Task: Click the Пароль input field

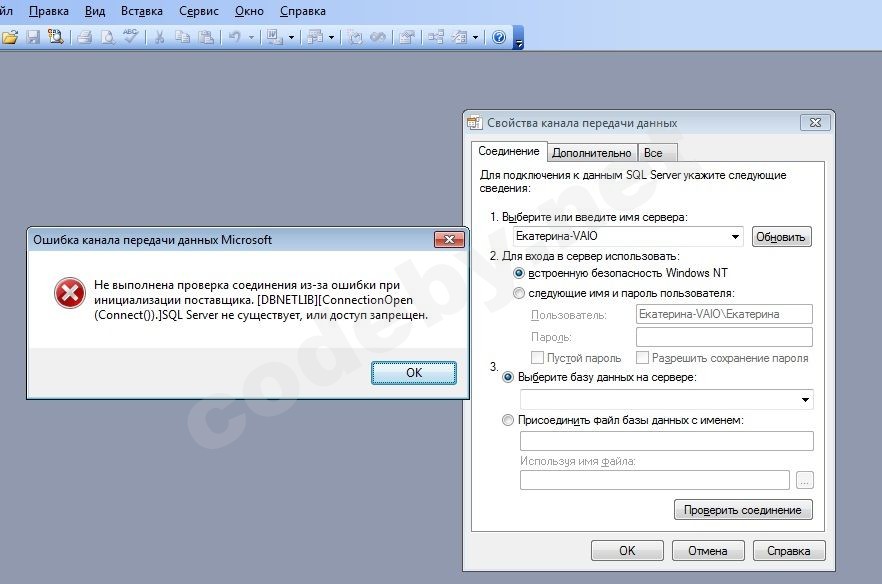Action: coord(724,337)
